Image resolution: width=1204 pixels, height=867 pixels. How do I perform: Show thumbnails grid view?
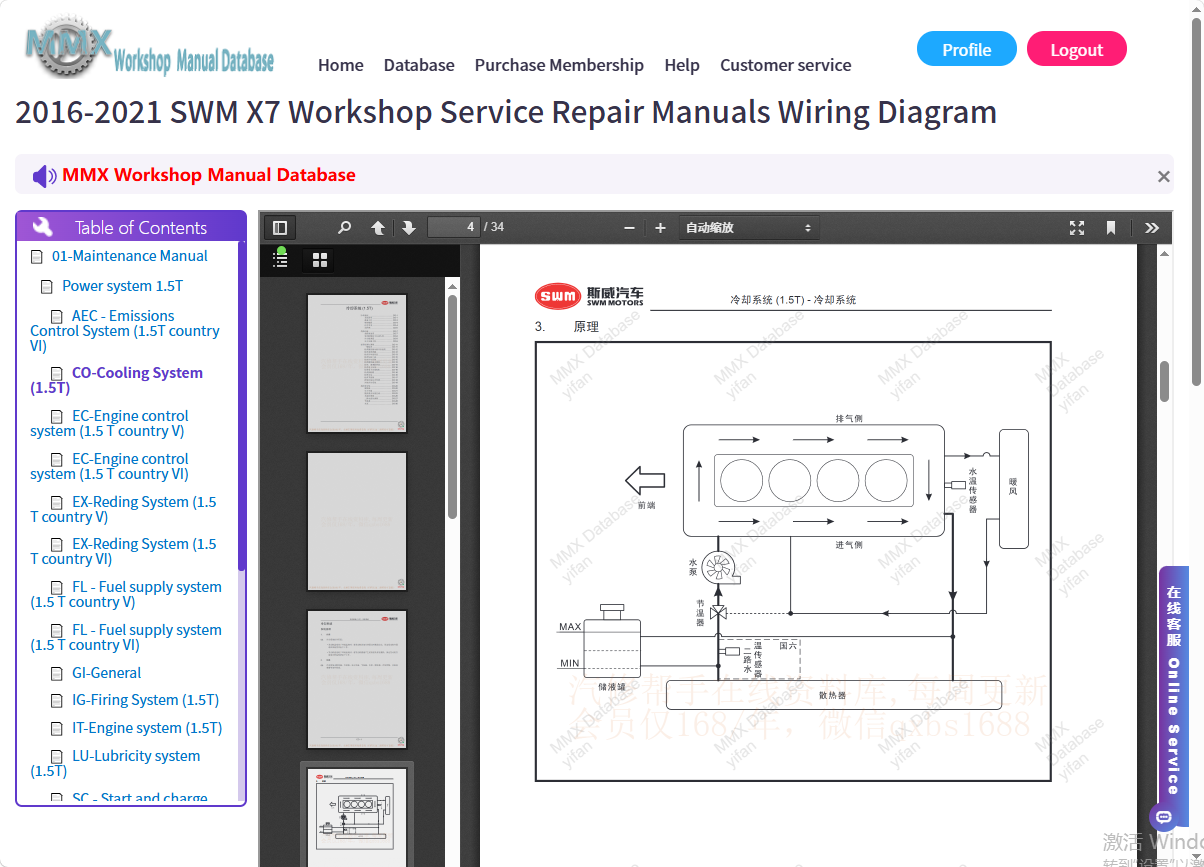[x=320, y=260]
